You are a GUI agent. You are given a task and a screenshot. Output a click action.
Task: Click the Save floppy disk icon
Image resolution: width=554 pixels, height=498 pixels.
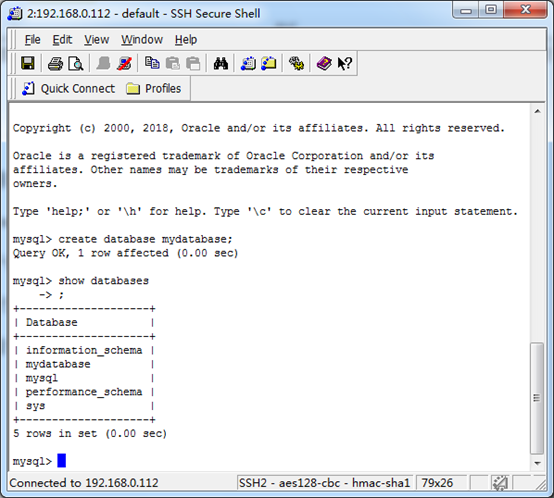28,64
